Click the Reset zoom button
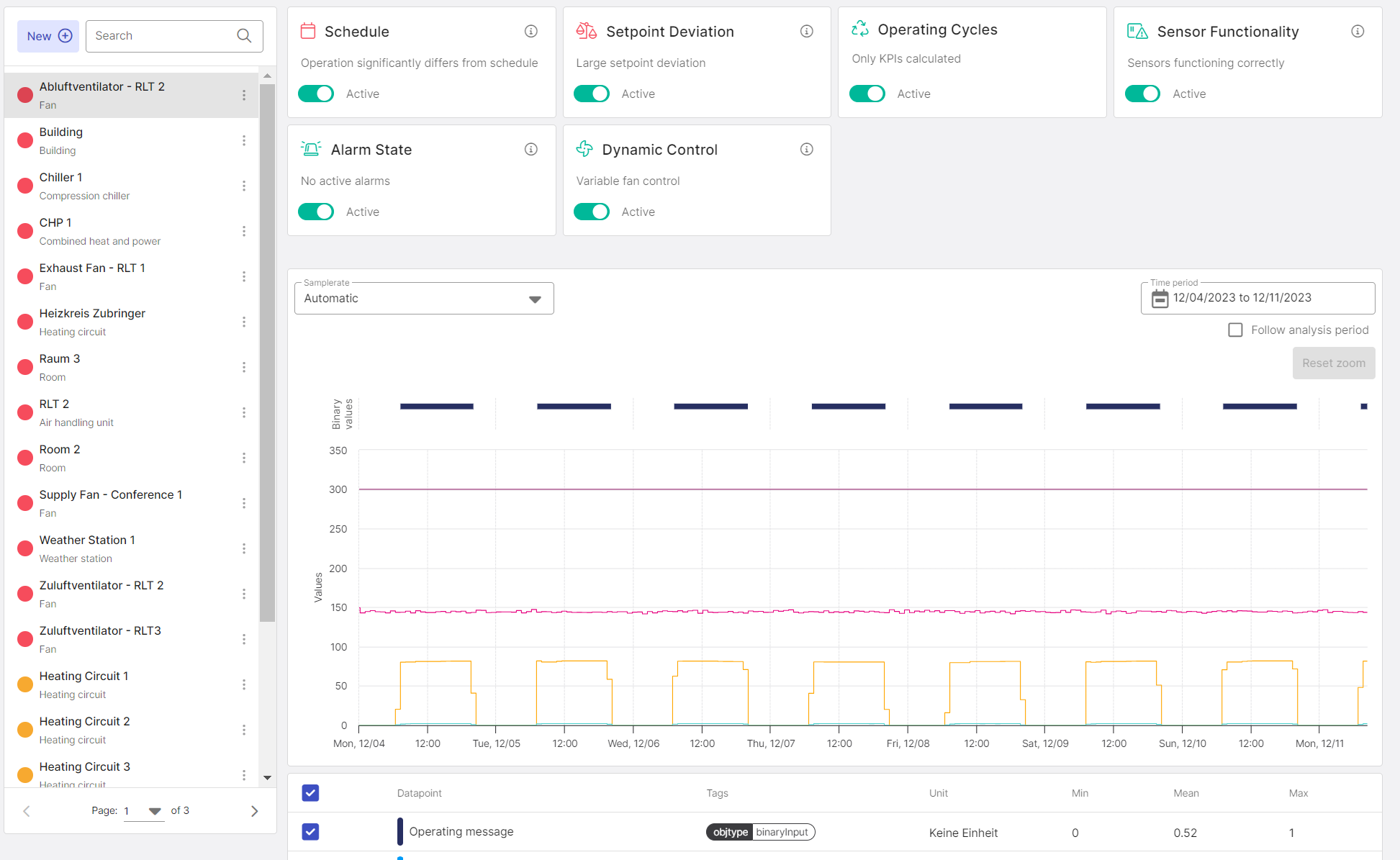Viewport: 1400px width, 860px height. [x=1333, y=362]
